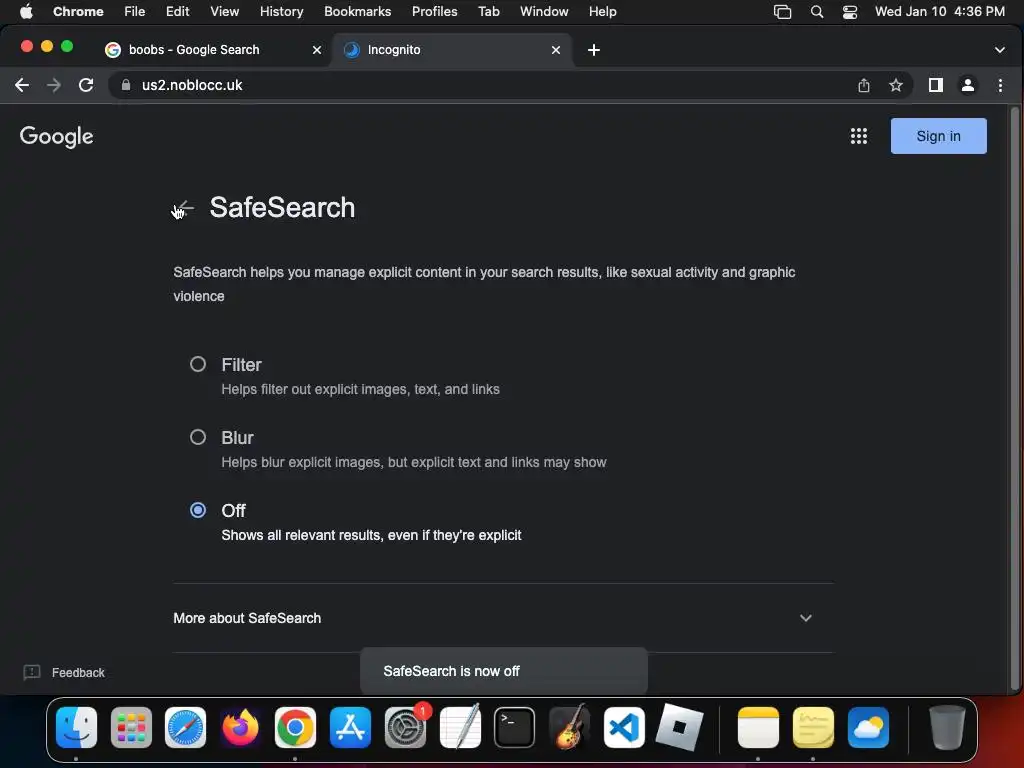Close the boobs - Google Search tab

click(x=317, y=50)
